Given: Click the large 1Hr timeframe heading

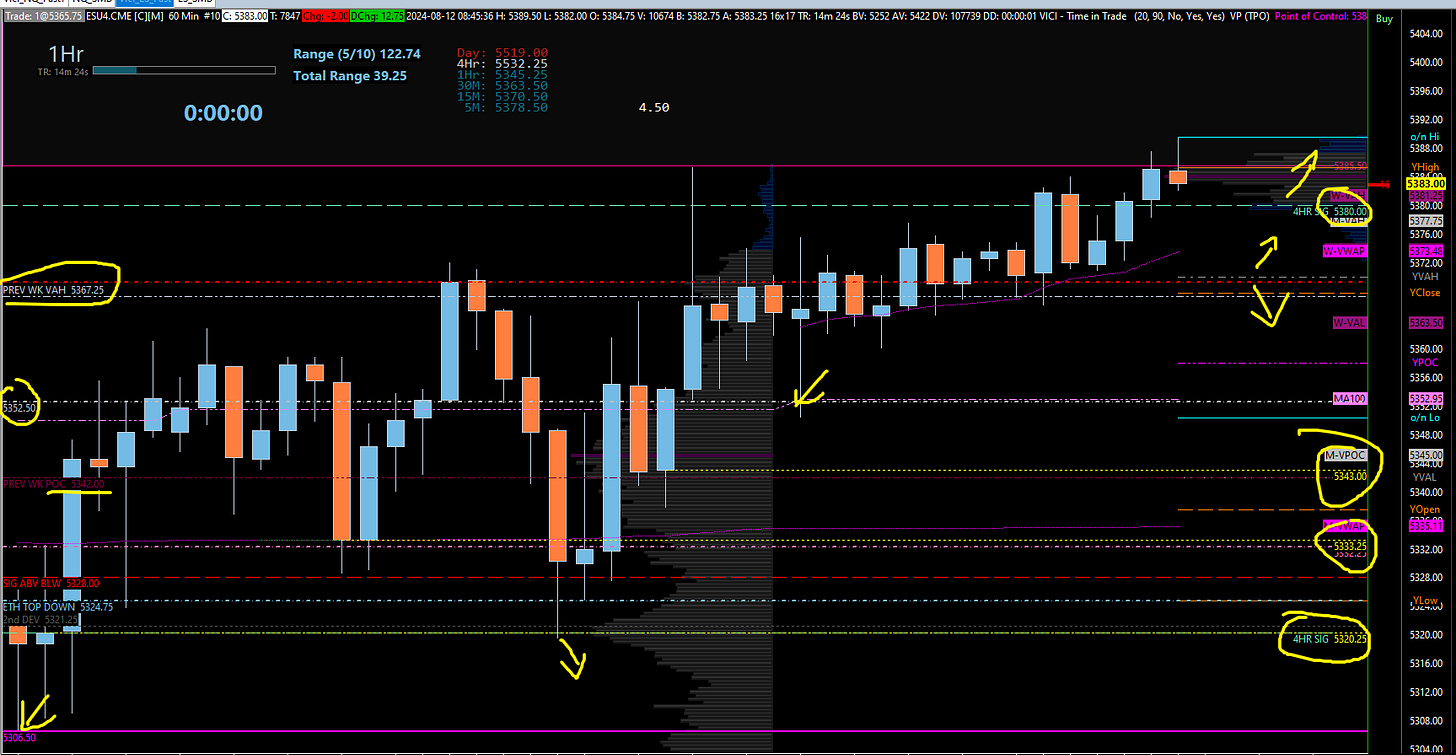Looking at the screenshot, I should pos(67,54).
